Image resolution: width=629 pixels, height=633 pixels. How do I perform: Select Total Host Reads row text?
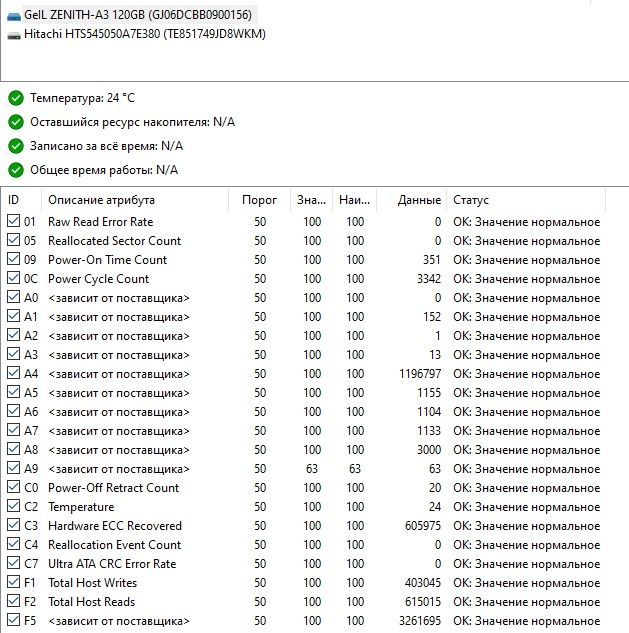pyautogui.click(x=91, y=602)
